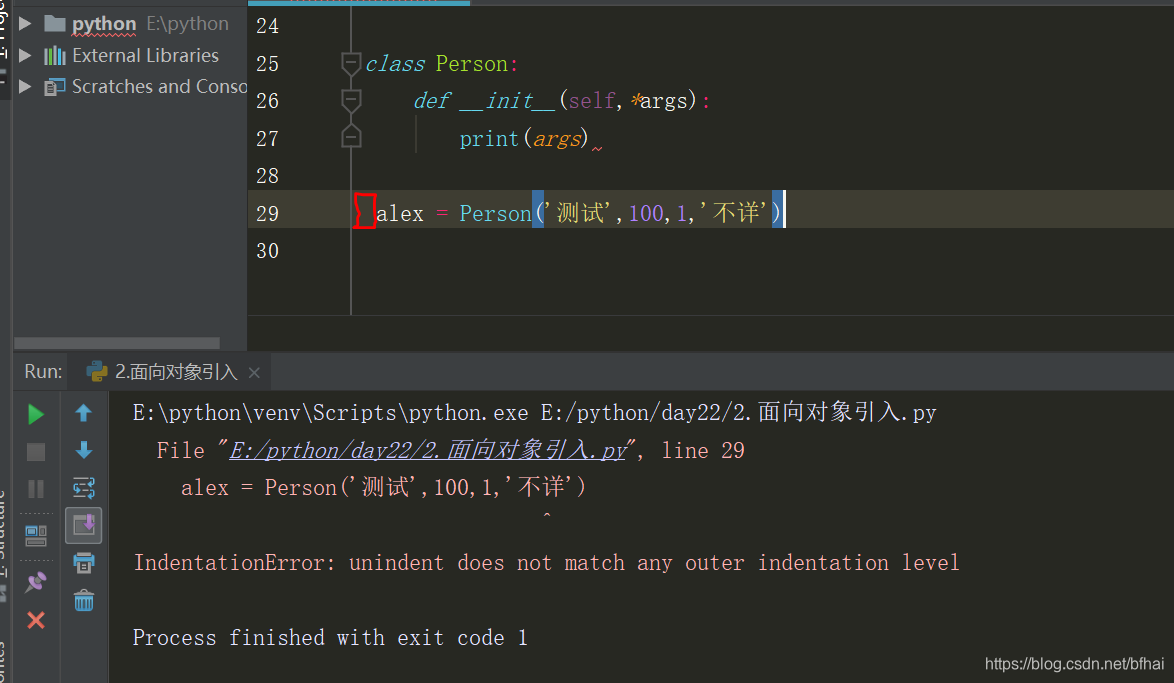Image resolution: width=1174 pixels, height=683 pixels.
Task: Stop the running process
Action: pos(35,451)
